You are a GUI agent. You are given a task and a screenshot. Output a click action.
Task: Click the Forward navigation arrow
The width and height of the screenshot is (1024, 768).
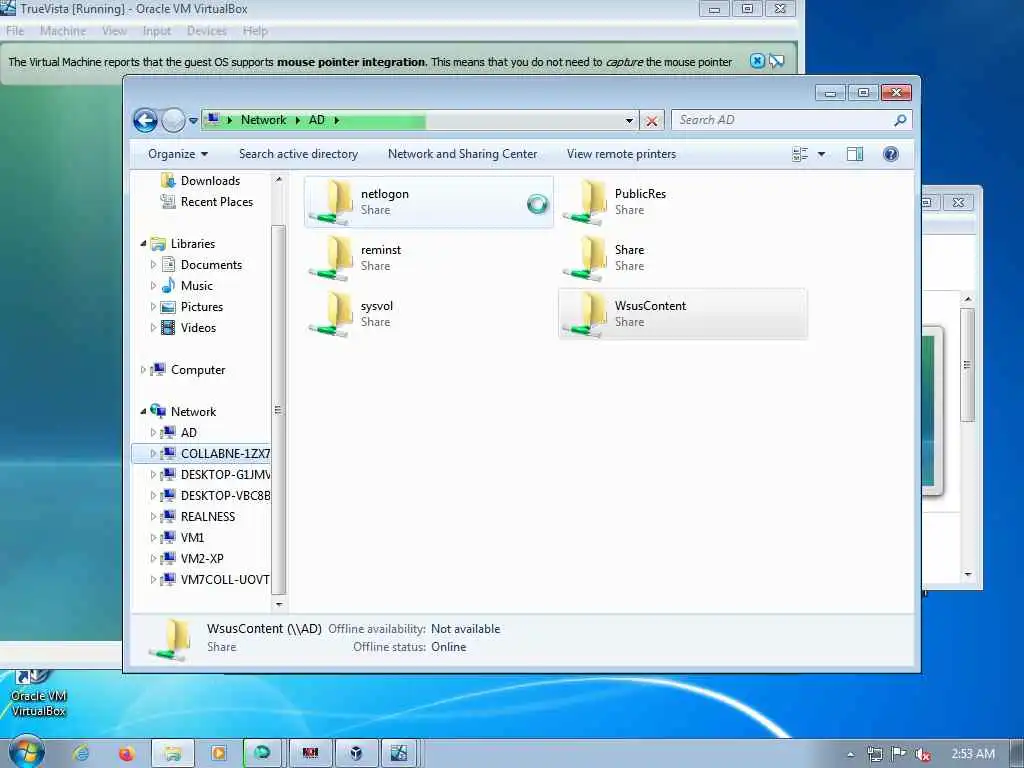click(x=173, y=120)
